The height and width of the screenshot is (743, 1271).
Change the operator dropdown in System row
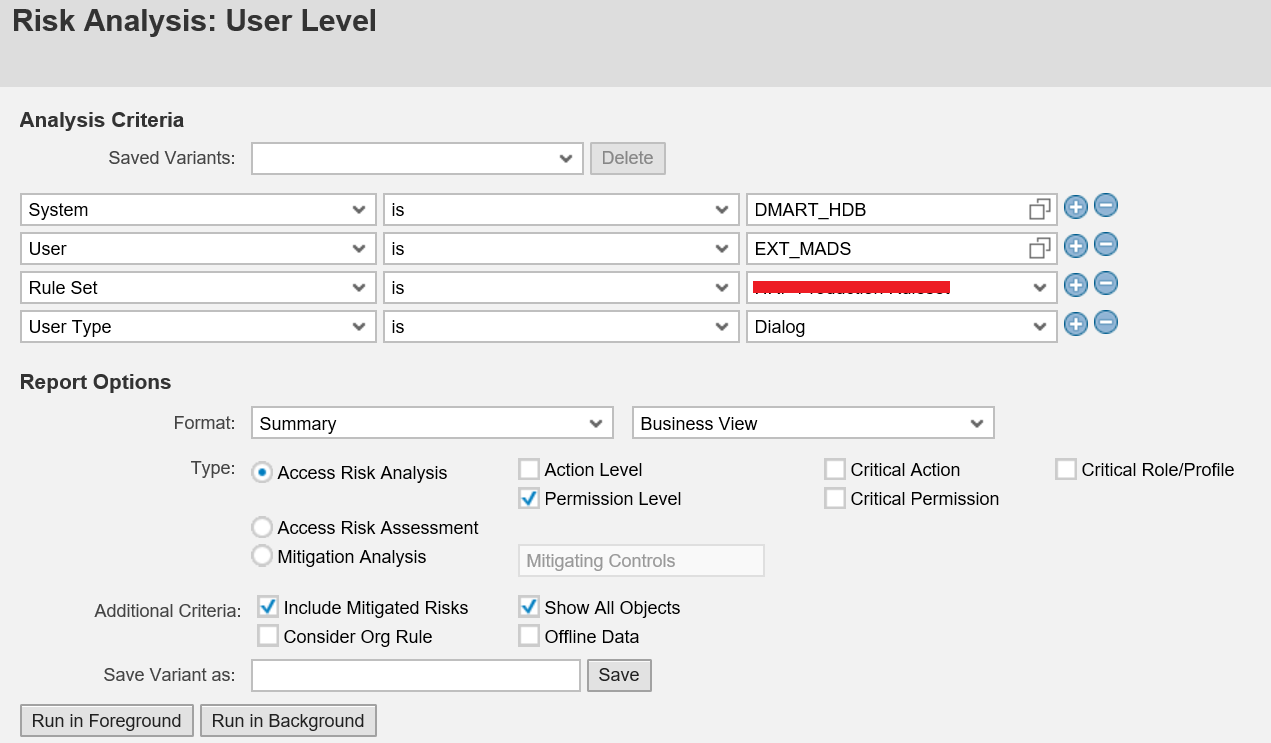(x=562, y=210)
